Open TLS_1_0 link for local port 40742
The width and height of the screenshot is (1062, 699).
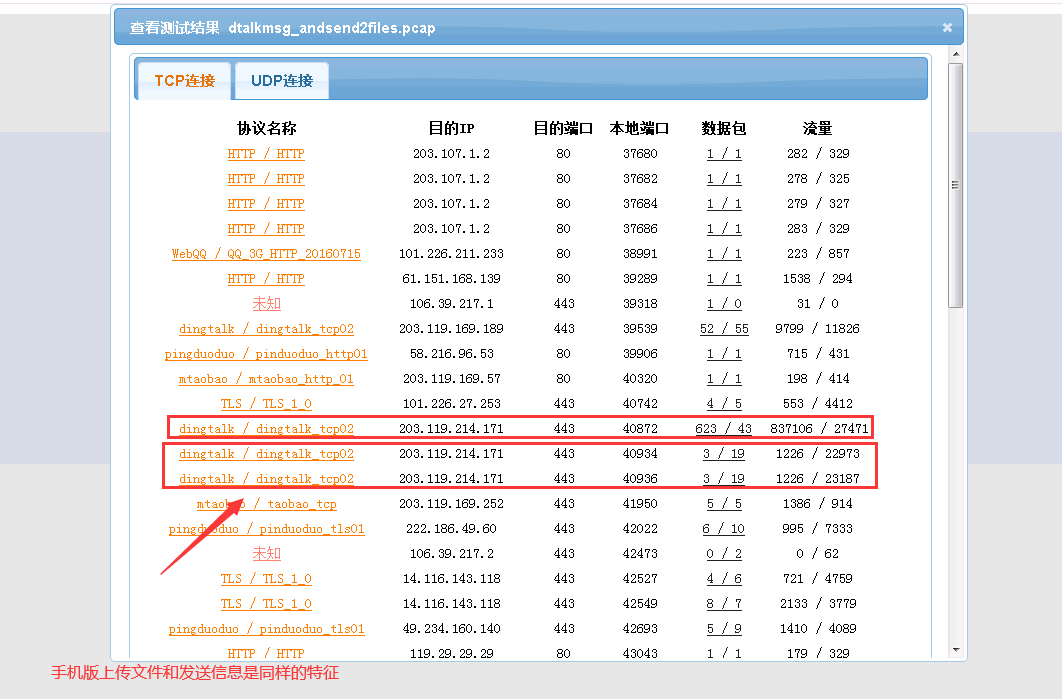pos(266,404)
